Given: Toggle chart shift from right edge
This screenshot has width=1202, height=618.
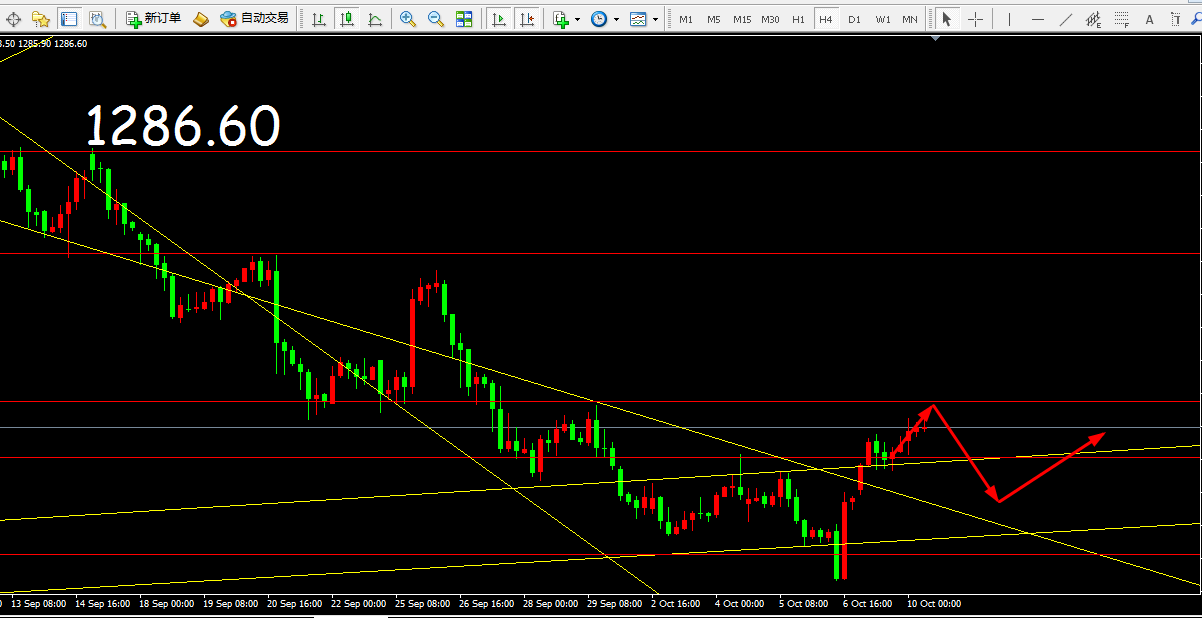Looking at the screenshot, I should (x=527, y=18).
